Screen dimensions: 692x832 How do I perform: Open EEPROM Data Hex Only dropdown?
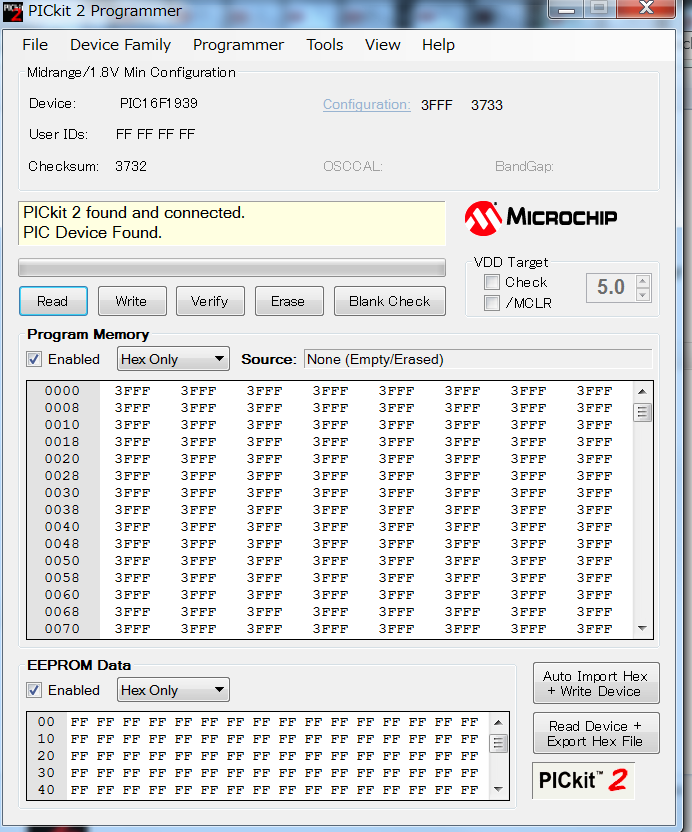[173, 690]
